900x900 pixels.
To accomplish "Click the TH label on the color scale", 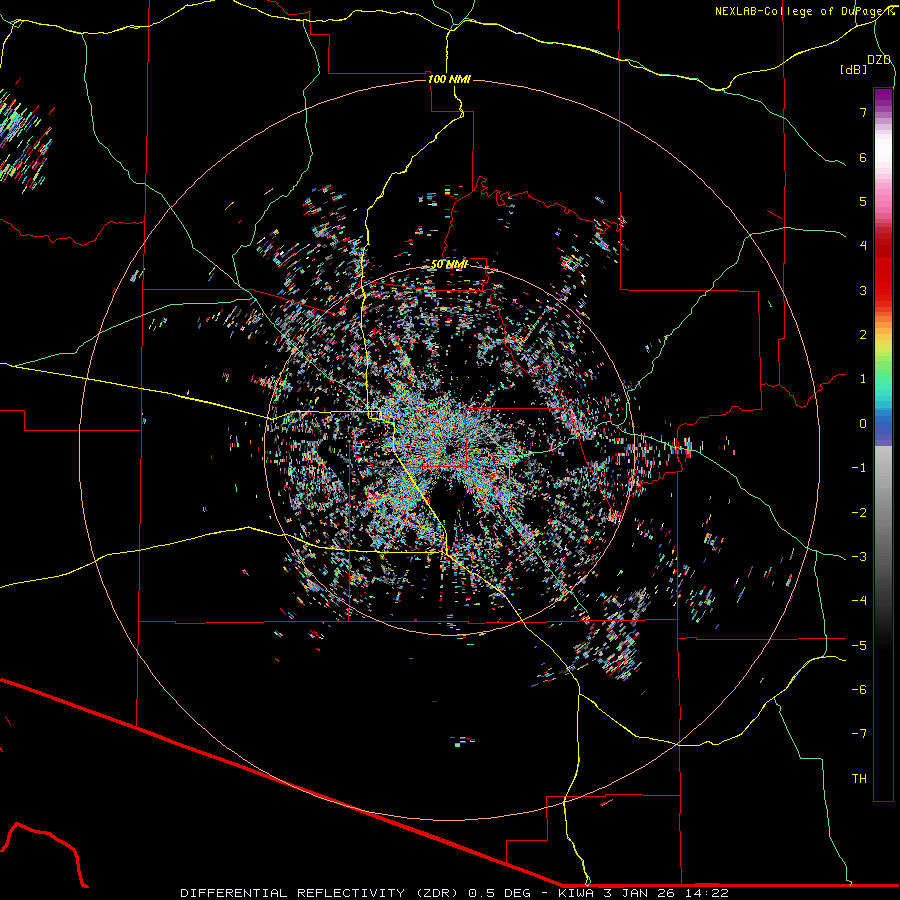I will click(859, 779).
